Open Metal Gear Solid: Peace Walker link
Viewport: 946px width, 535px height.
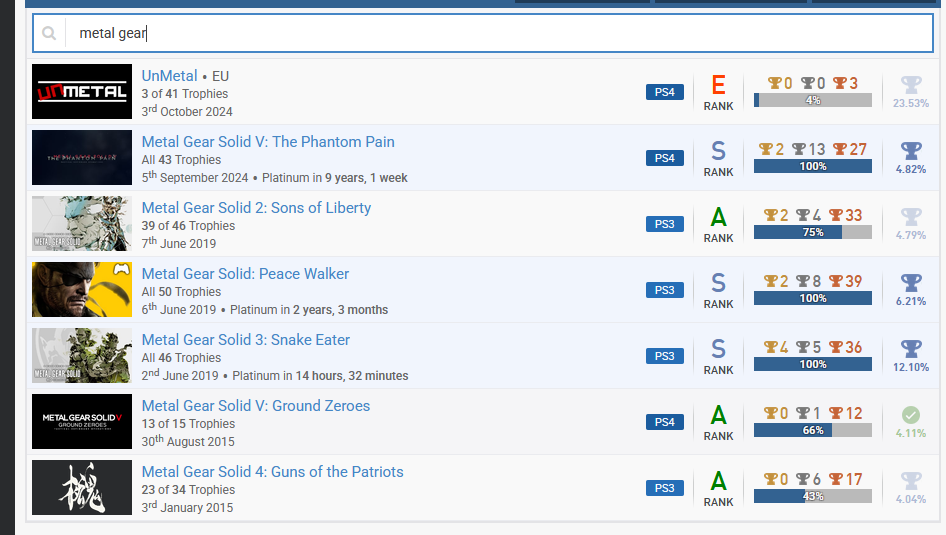(245, 274)
